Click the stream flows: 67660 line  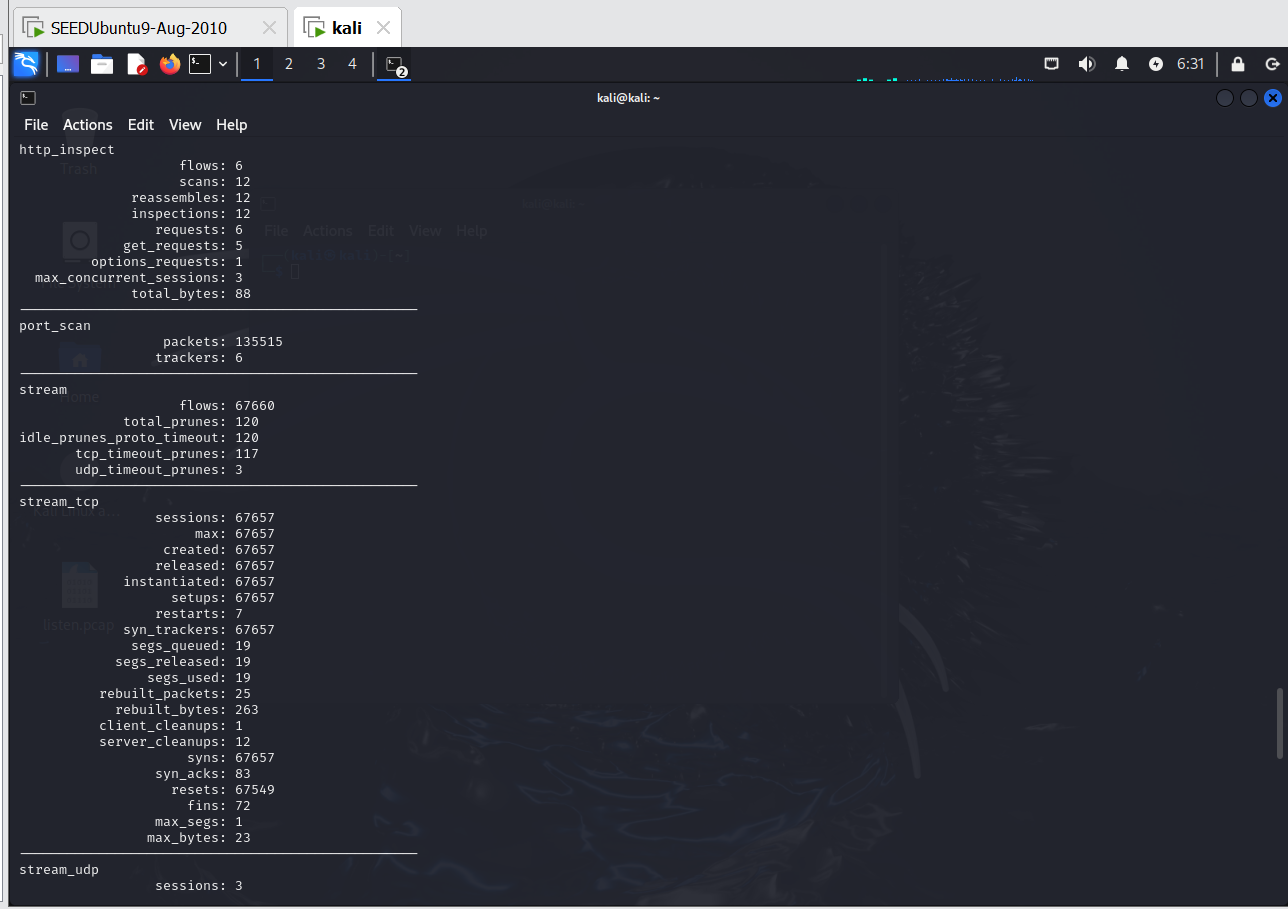(227, 406)
